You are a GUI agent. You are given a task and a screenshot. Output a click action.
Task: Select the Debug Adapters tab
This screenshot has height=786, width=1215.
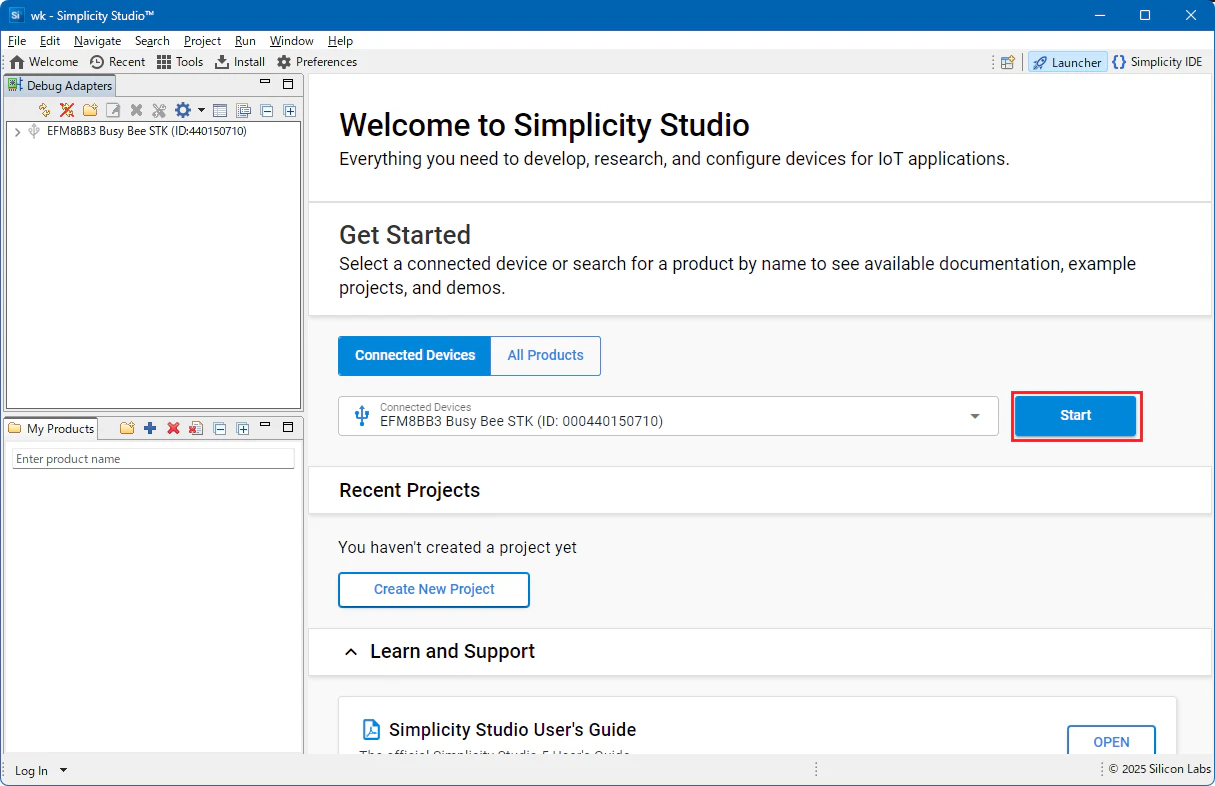(60, 86)
